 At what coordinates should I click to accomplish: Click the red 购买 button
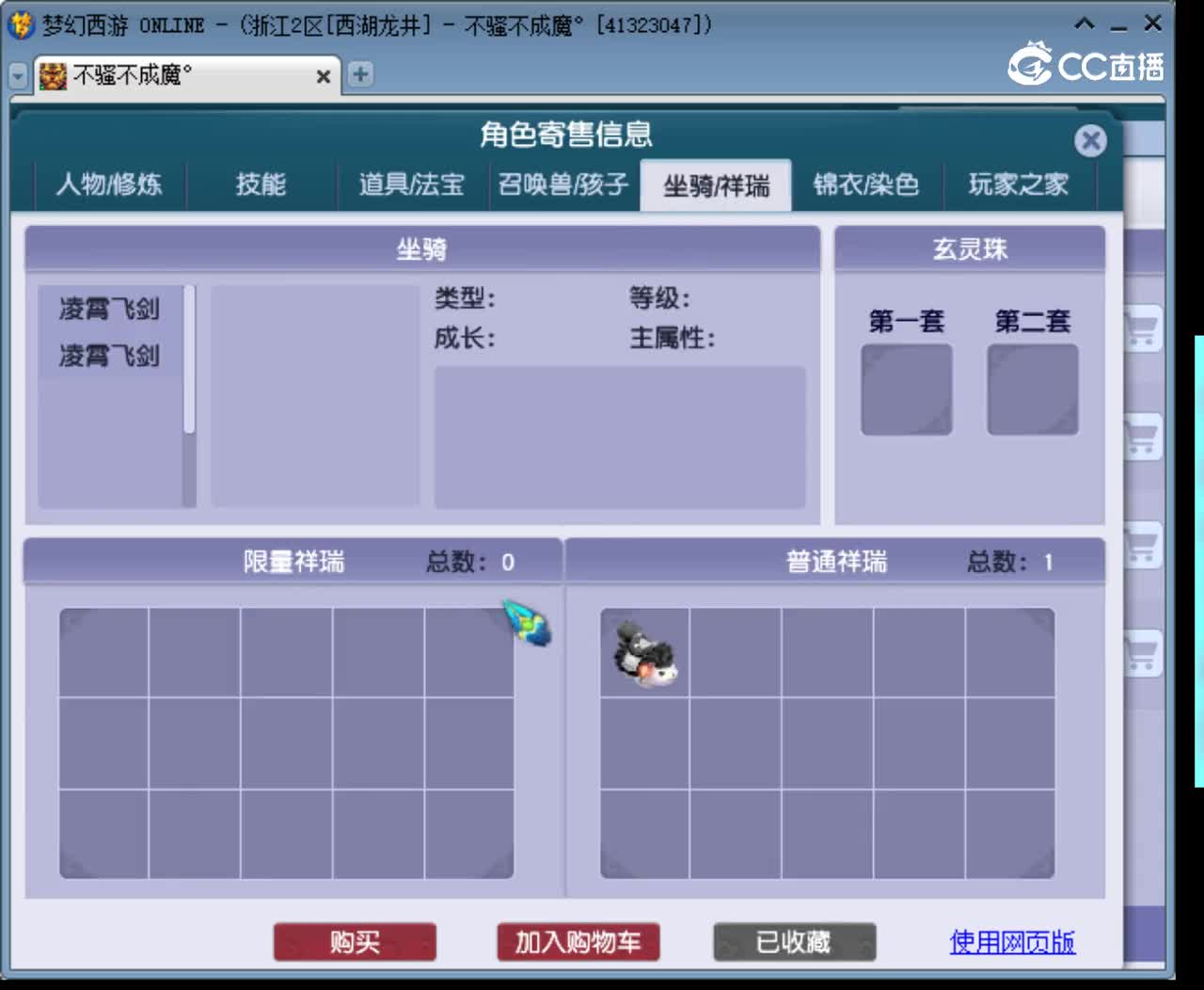(x=355, y=942)
